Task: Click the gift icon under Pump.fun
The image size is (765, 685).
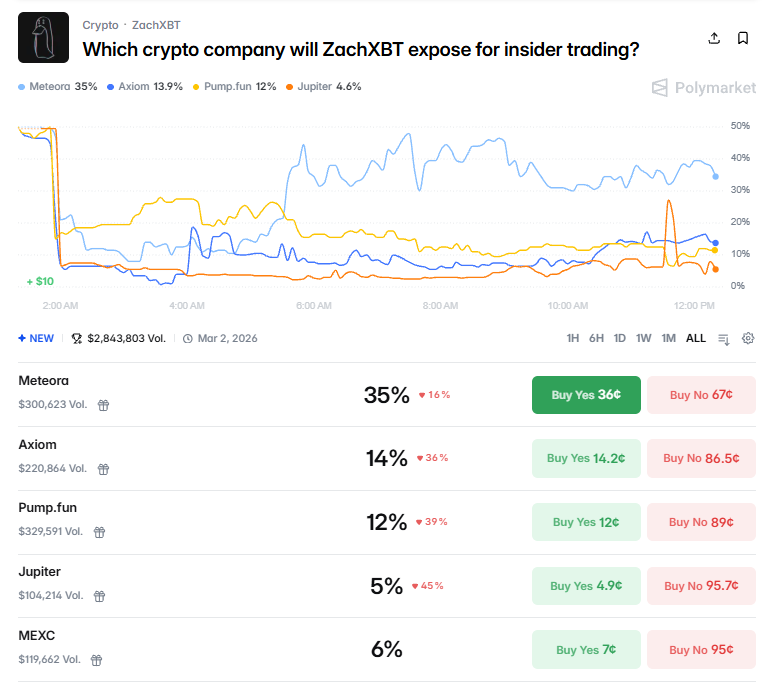Action: click(99, 532)
